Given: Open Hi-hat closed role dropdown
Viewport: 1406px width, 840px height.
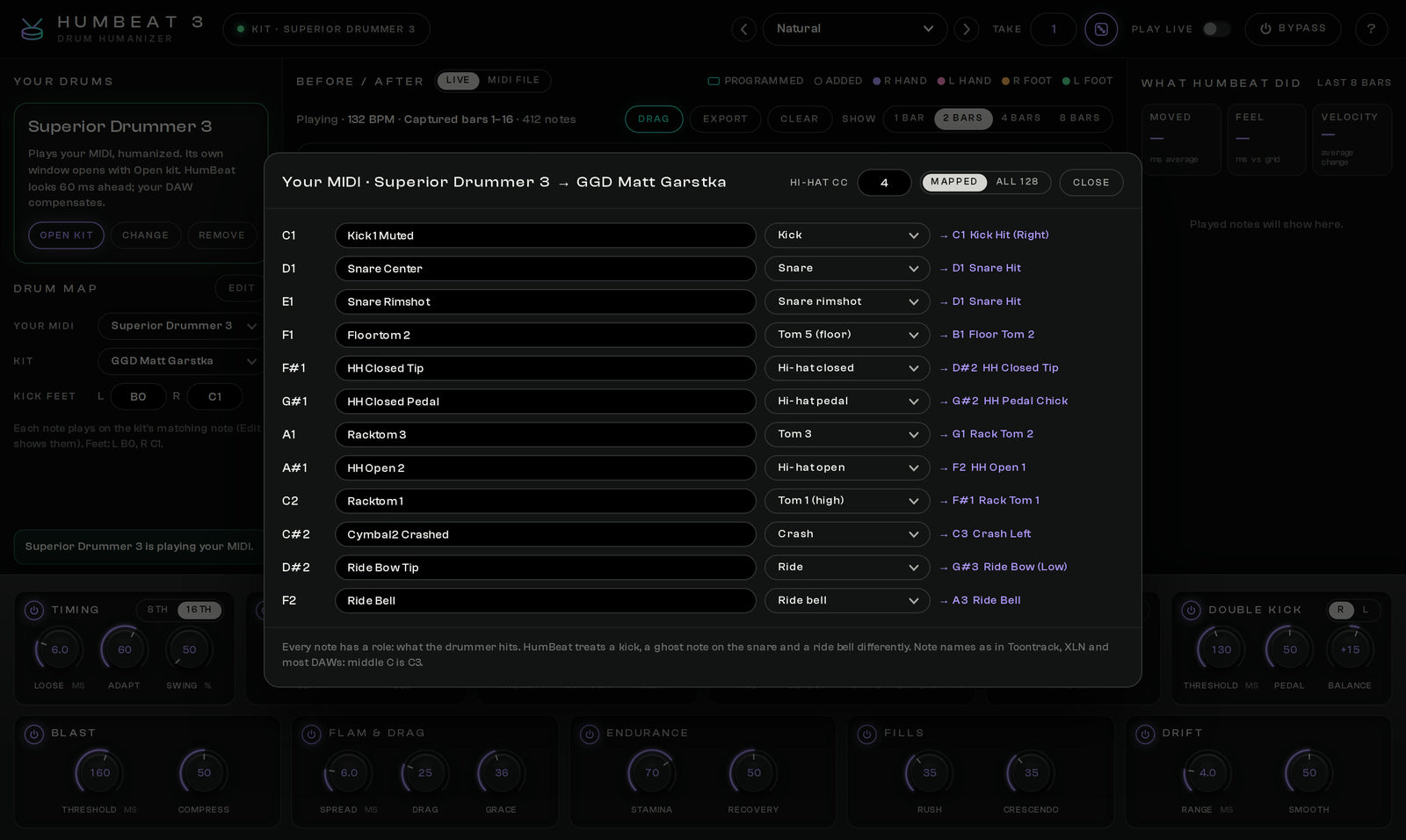Looking at the screenshot, I should coord(847,368).
